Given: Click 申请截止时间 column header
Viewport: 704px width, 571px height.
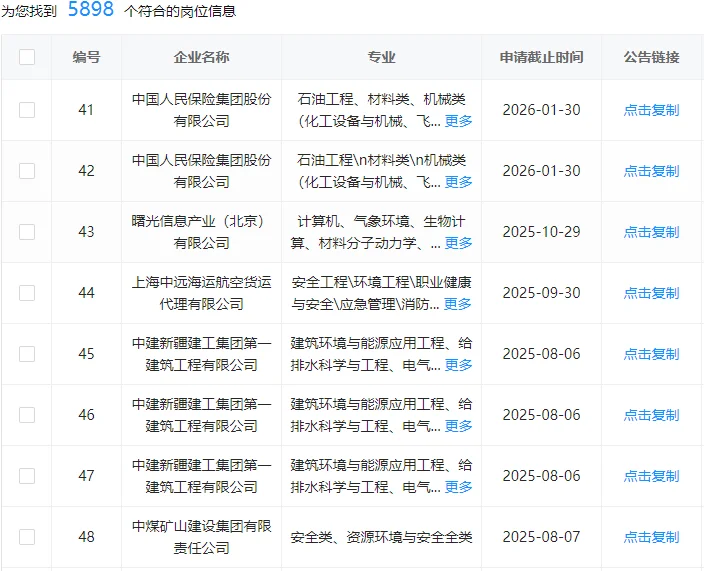Looking at the screenshot, I should point(541,57).
